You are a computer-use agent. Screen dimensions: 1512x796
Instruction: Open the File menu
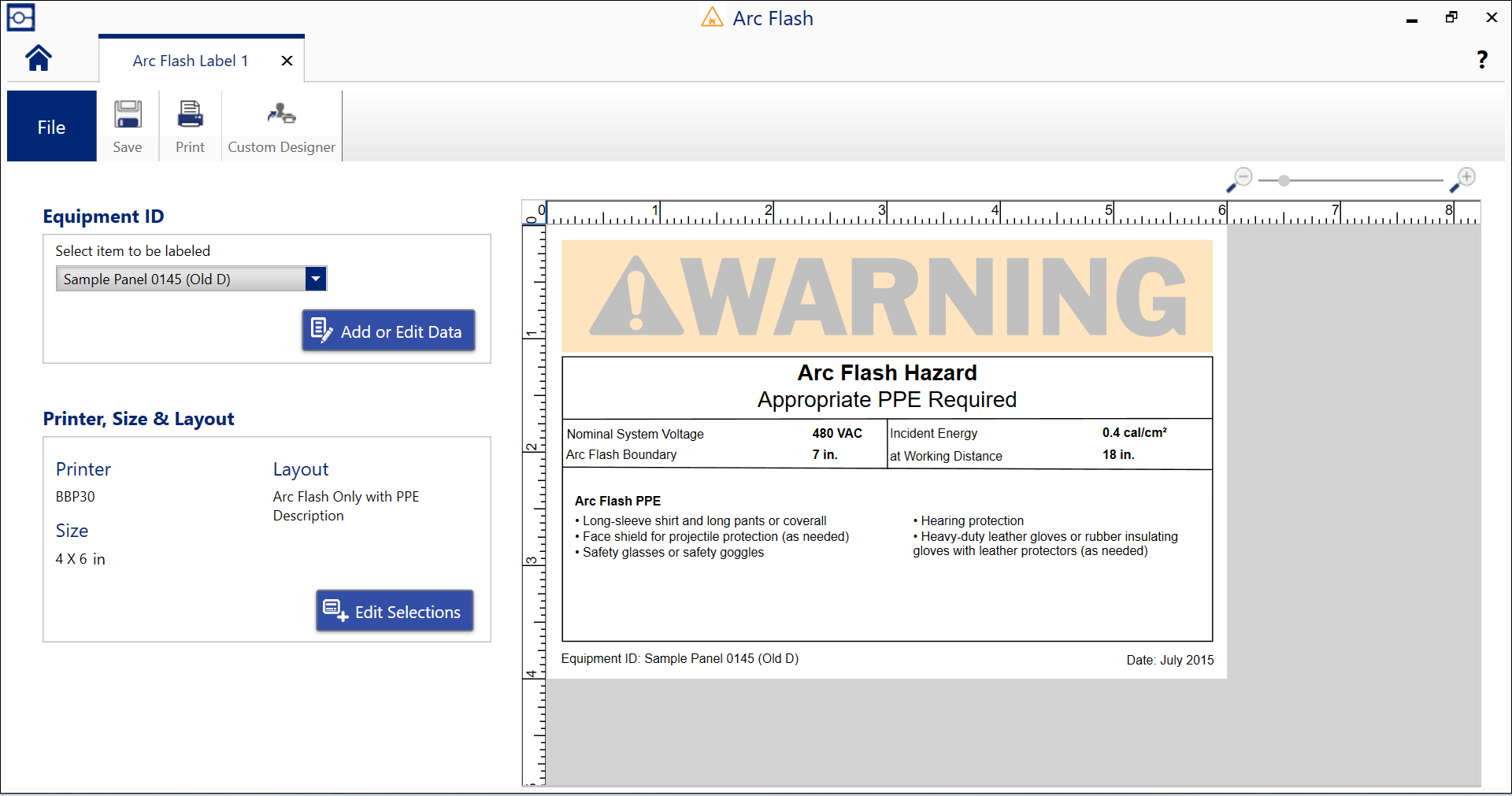tap(52, 127)
